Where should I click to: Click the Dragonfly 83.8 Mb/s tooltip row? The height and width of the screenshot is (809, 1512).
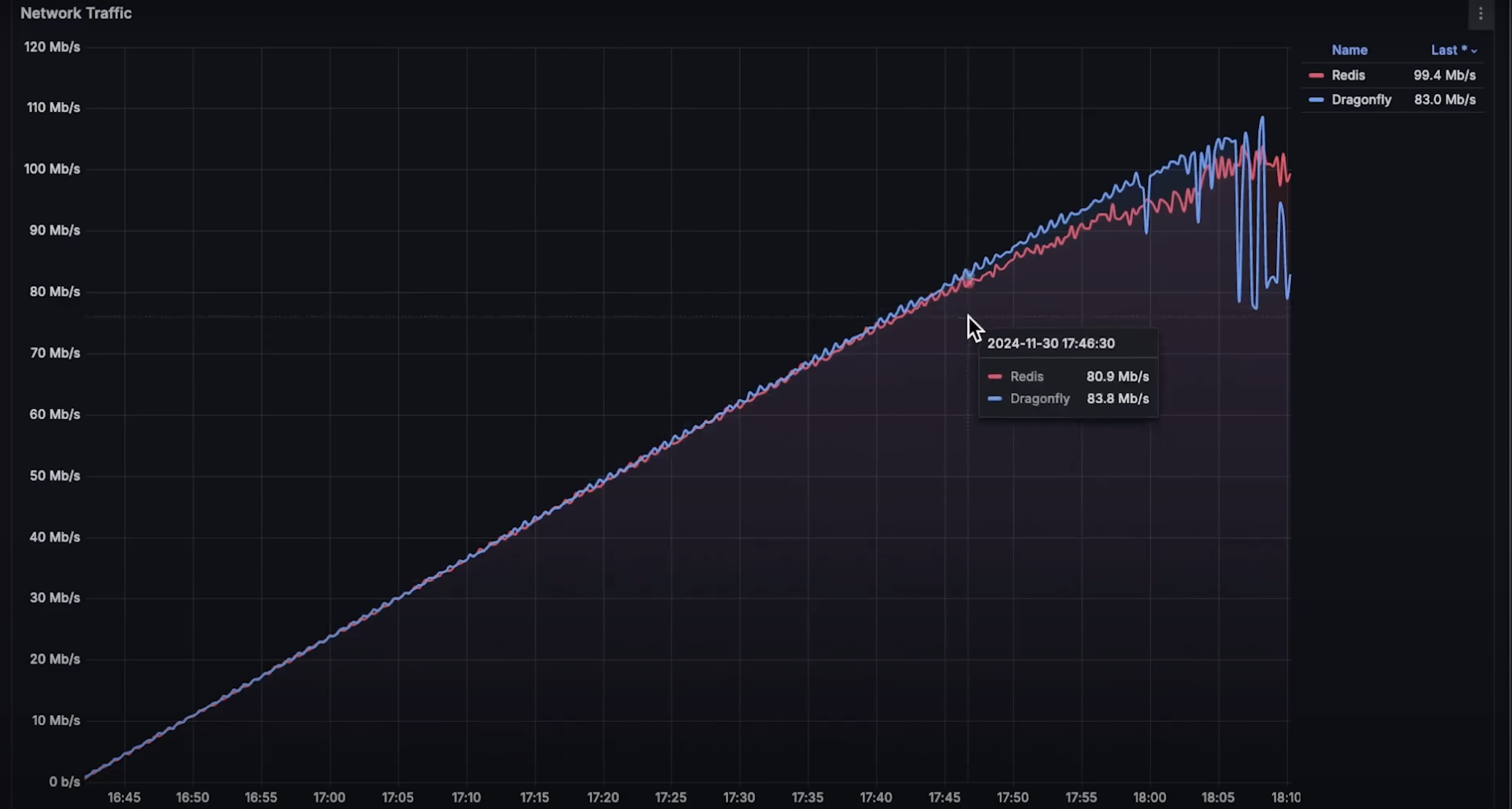point(1068,399)
